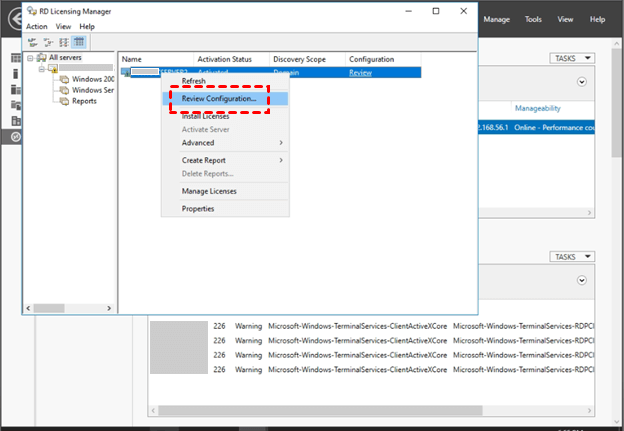Click the Review link in Configuration column
624x431 pixels.
point(358,73)
